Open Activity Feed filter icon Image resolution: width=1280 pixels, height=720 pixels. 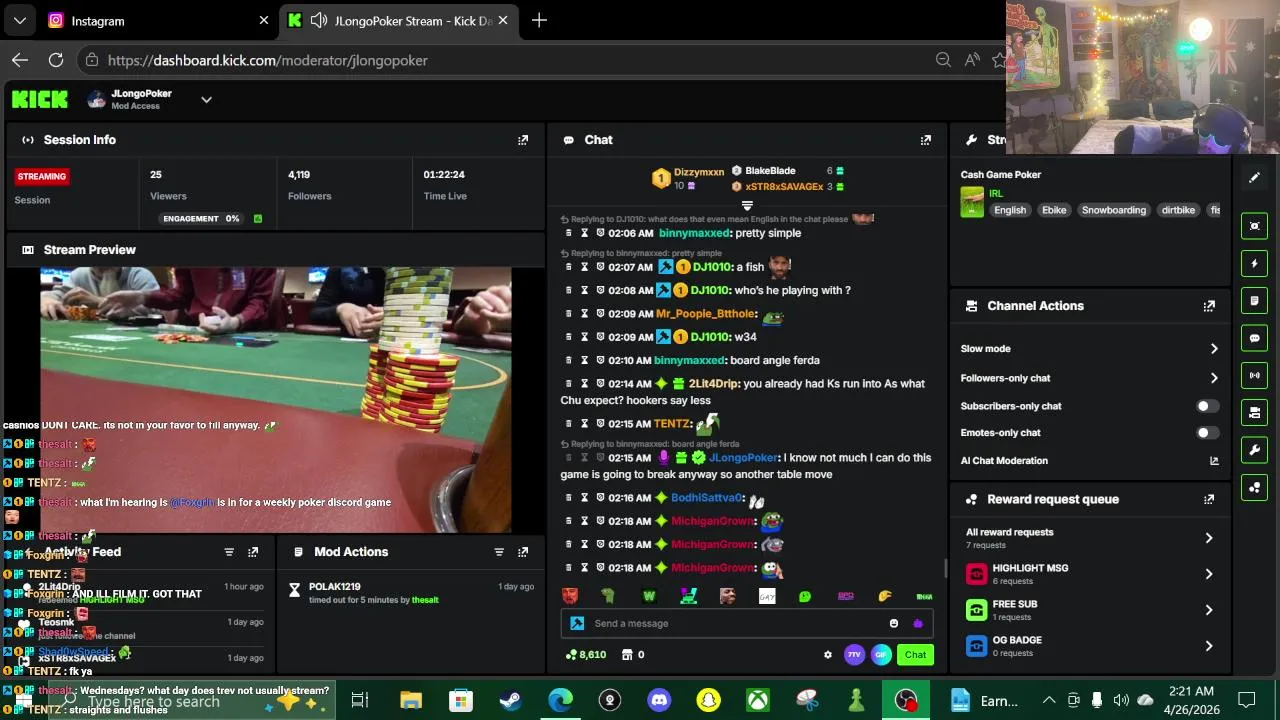click(229, 552)
